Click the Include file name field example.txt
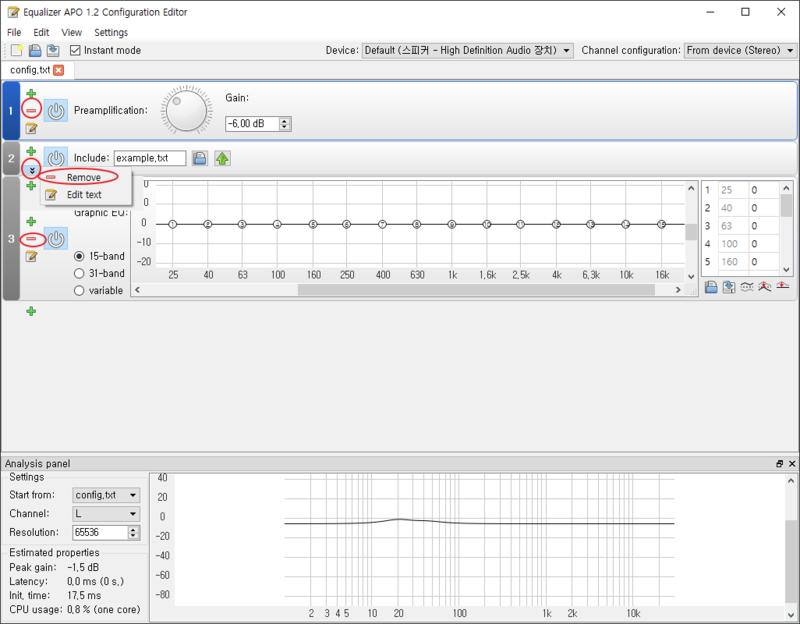Screen dimensions: 800x624 (x=150, y=158)
